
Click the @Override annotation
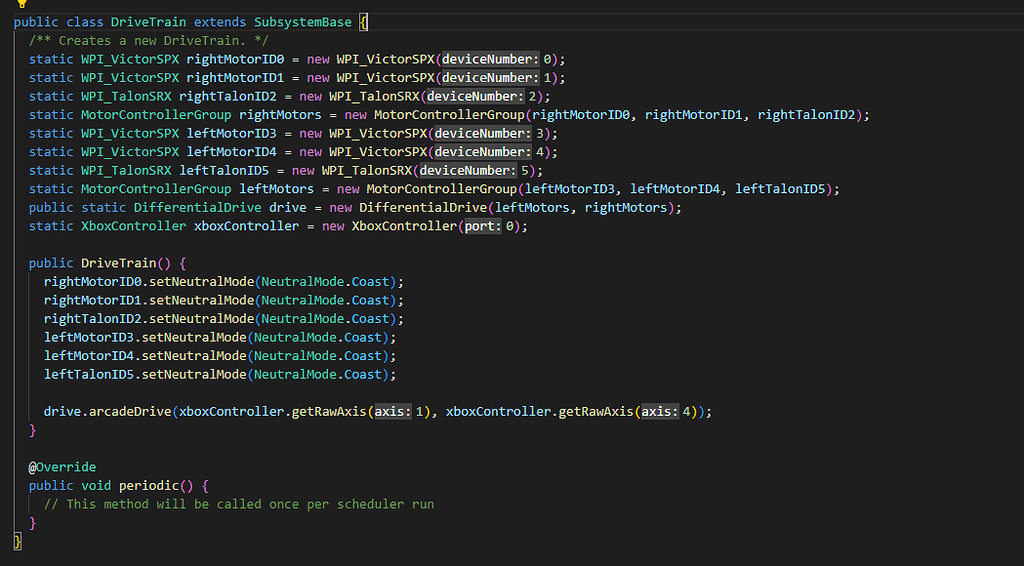62,467
